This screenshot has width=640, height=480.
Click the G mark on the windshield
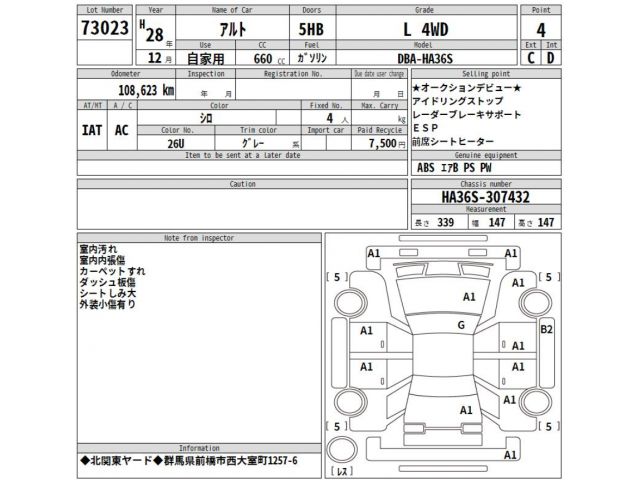tap(461, 326)
